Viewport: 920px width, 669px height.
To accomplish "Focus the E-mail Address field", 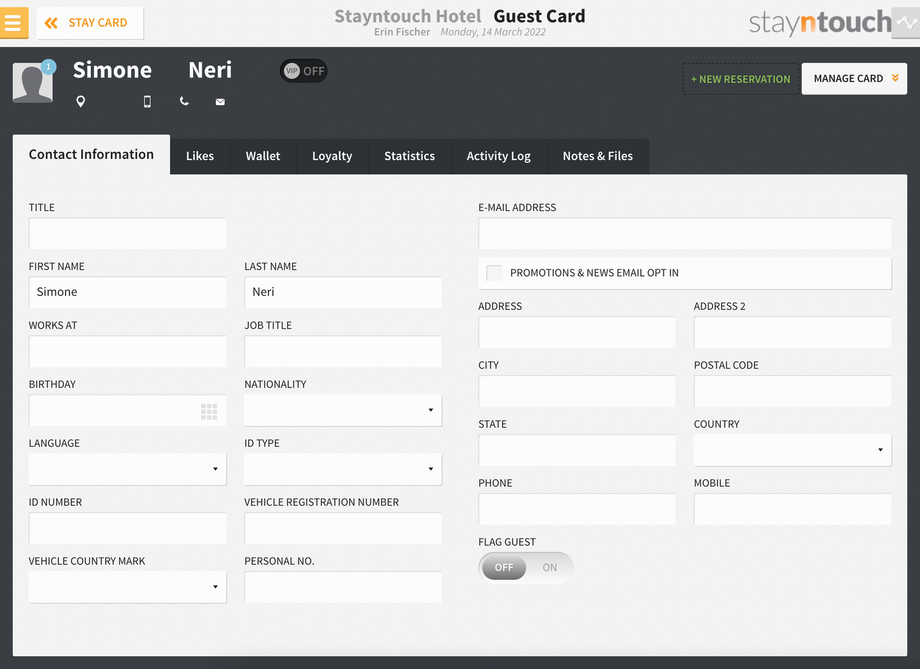I will tap(685, 234).
